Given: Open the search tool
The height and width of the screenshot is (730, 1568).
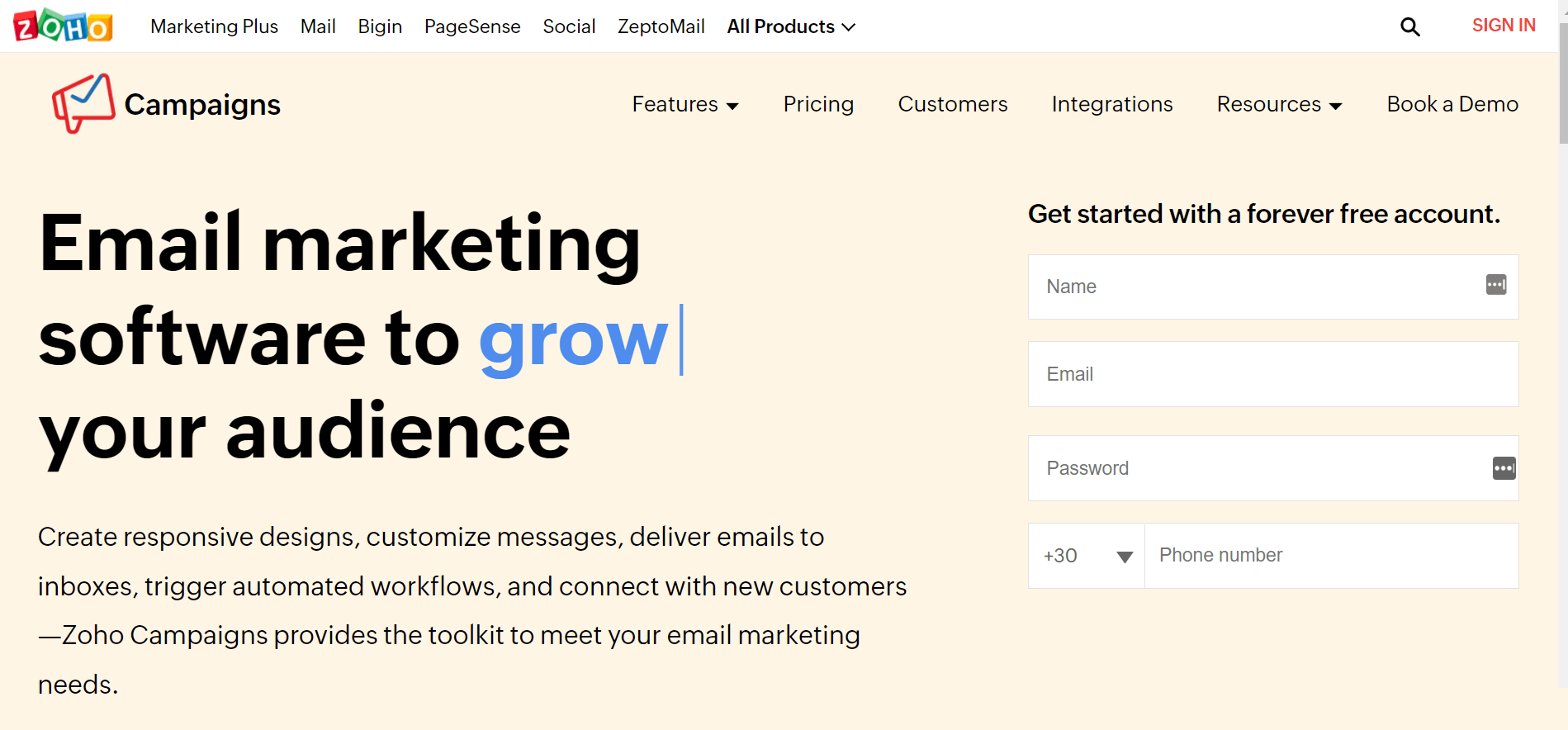Looking at the screenshot, I should (x=1409, y=26).
